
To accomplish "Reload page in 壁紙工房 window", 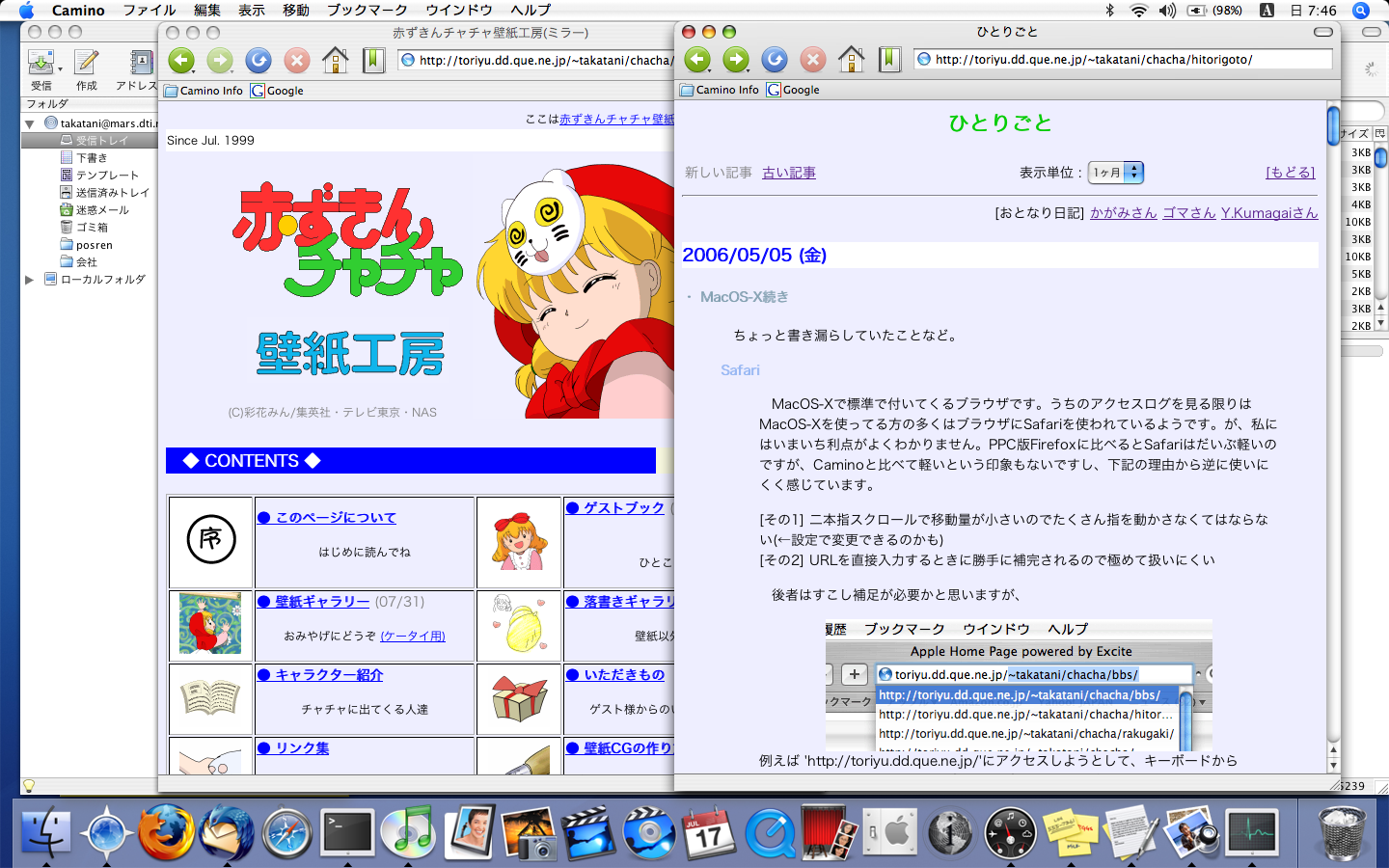I will point(259,61).
